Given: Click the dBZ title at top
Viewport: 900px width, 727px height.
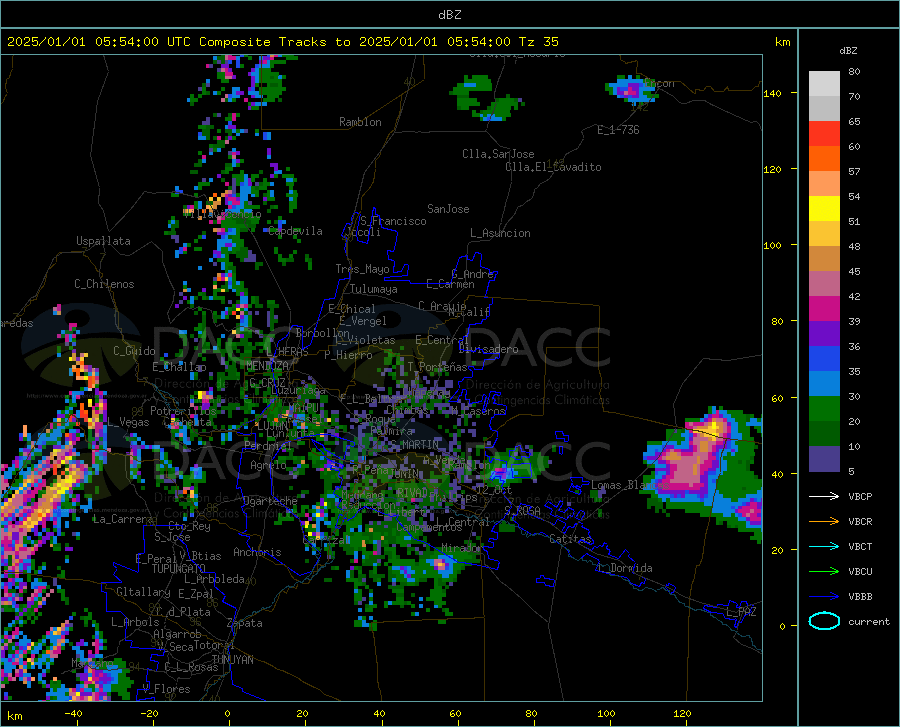Looking at the screenshot, I should click(x=449, y=15).
